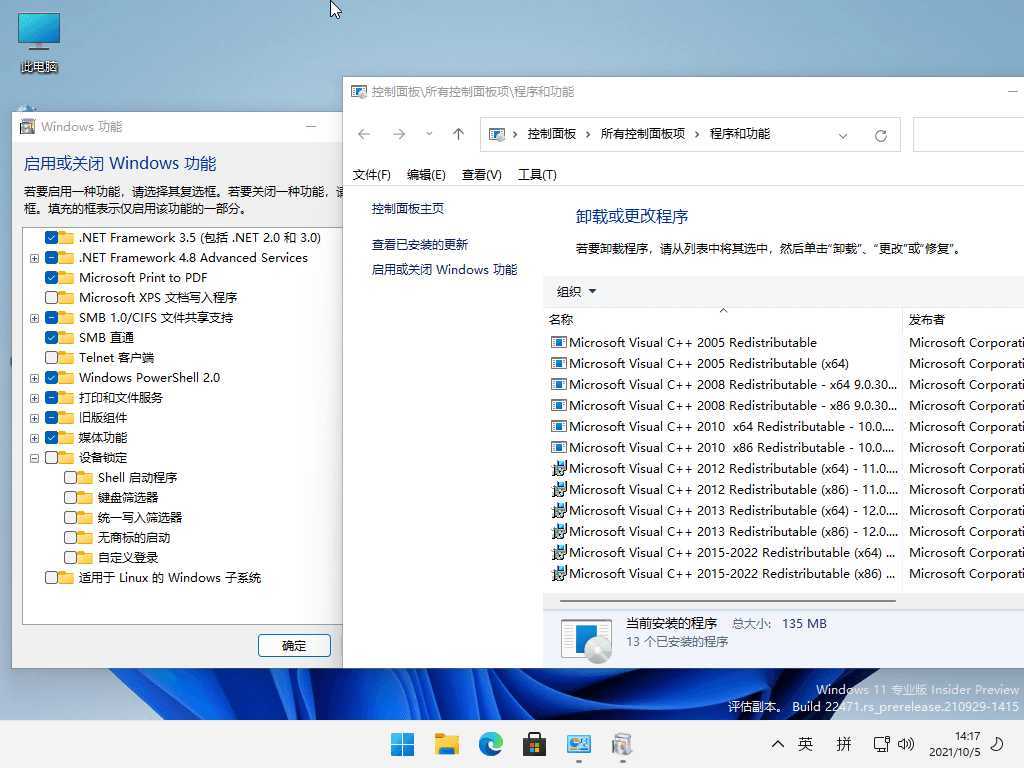Viewport: 1024px width, 768px height.
Task: Open the Start menu on the taskbar
Action: pyautogui.click(x=402, y=744)
